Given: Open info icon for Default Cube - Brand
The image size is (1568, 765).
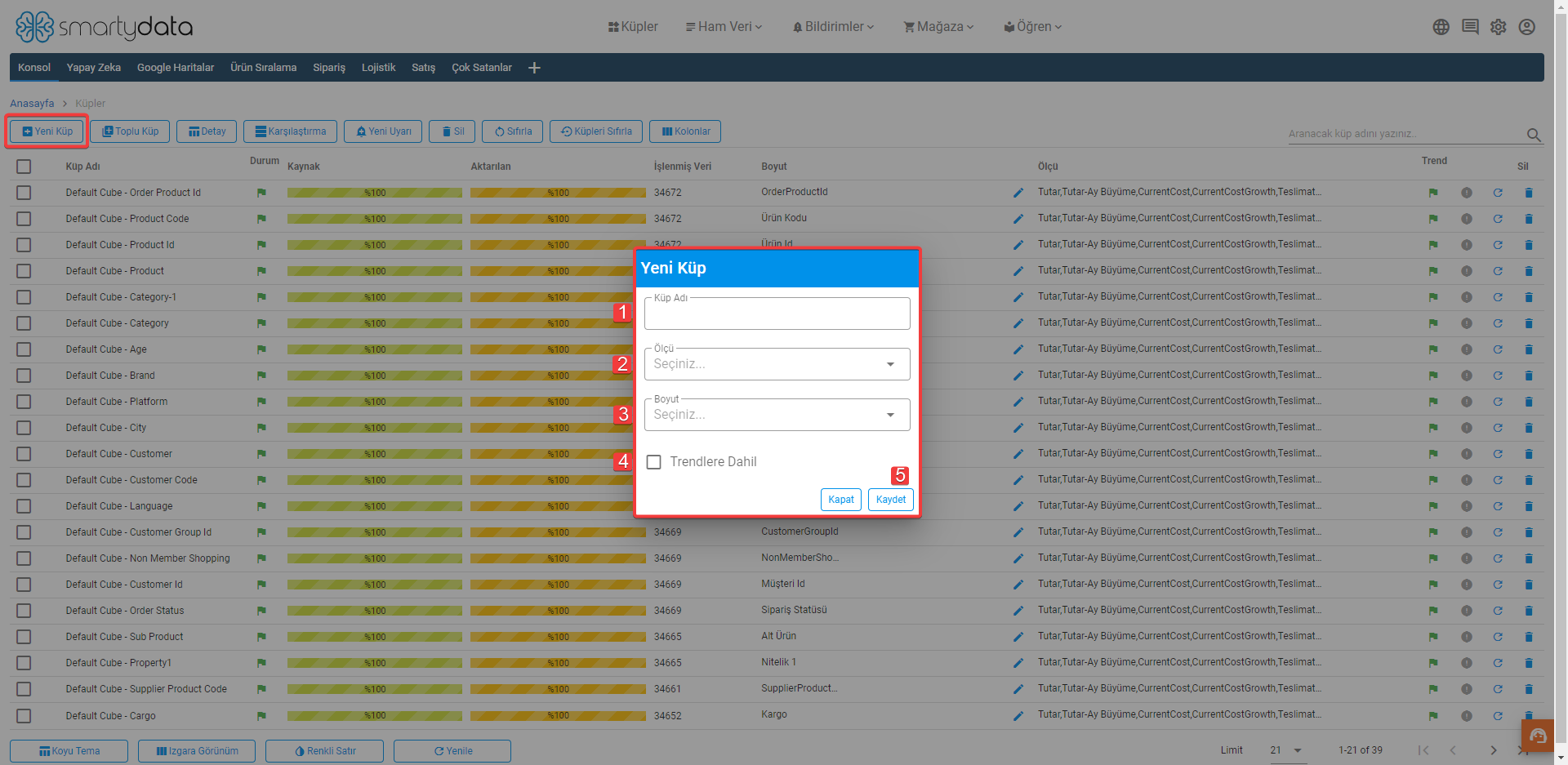Looking at the screenshot, I should 1466,376.
